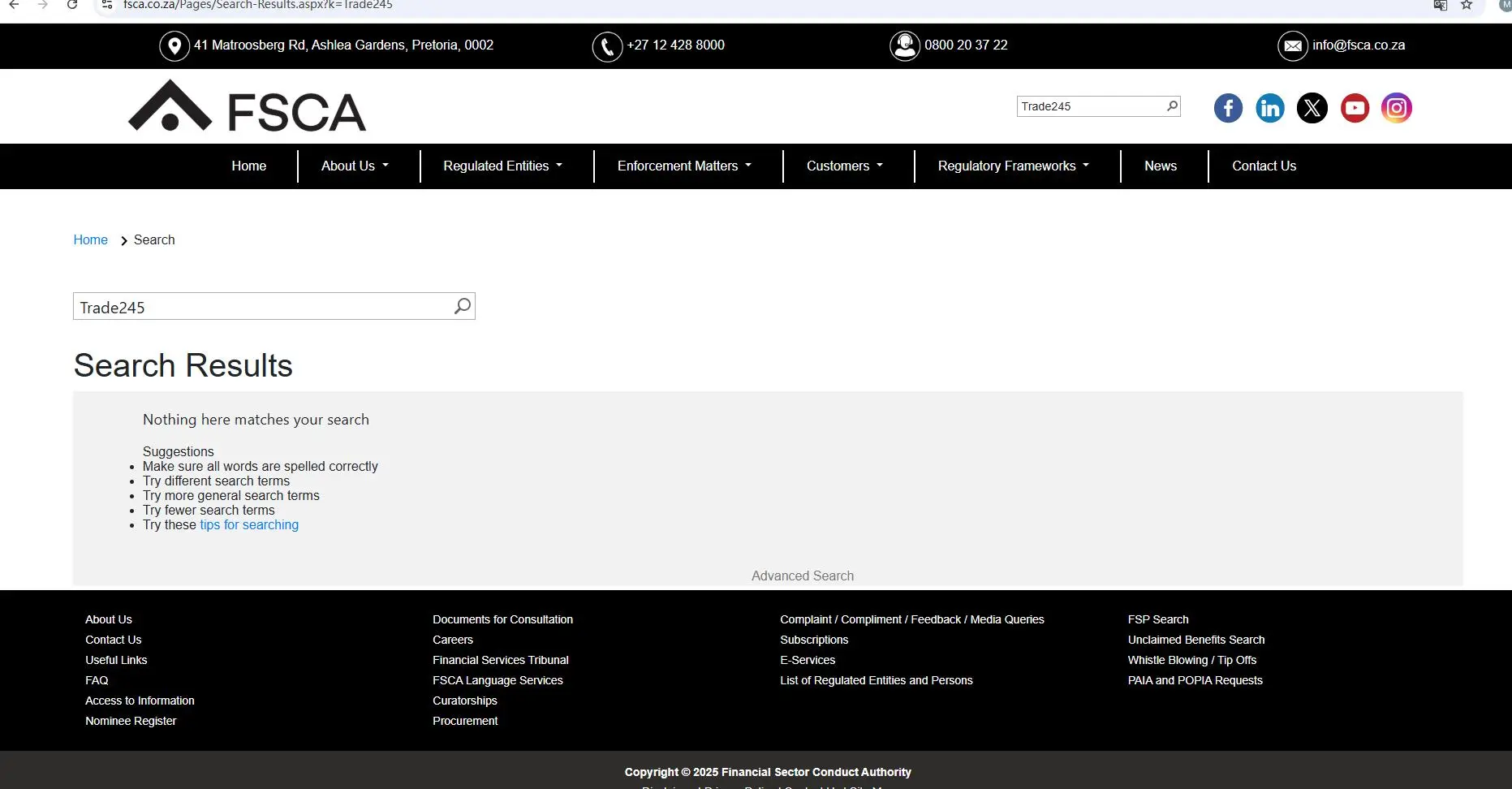Open Careers footer link

pyautogui.click(x=453, y=640)
